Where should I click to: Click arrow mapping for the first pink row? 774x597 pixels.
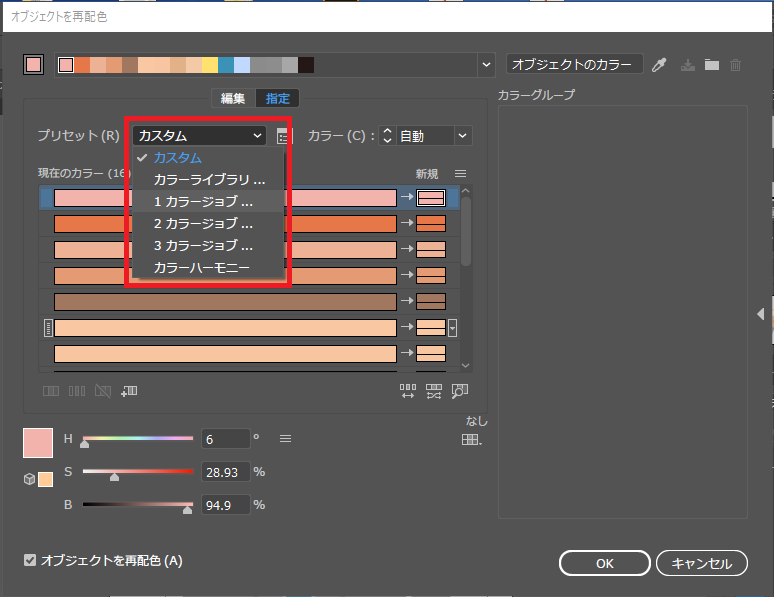point(407,197)
